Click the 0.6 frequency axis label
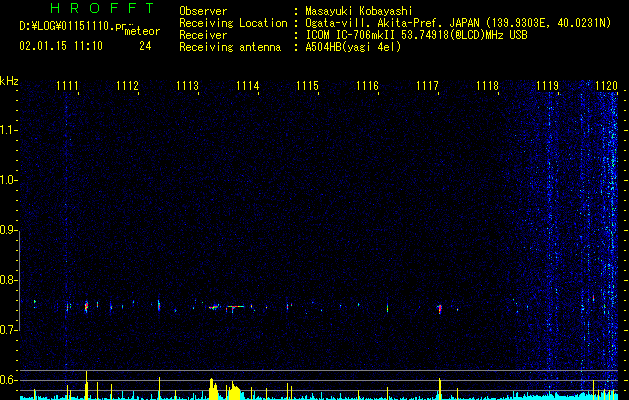This screenshot has width=629, height=400. point(8,380)
